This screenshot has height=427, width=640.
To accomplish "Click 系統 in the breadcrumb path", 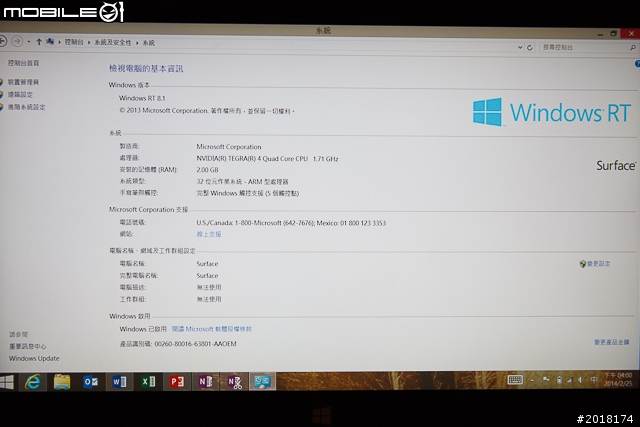I will (x=149, y=43).
